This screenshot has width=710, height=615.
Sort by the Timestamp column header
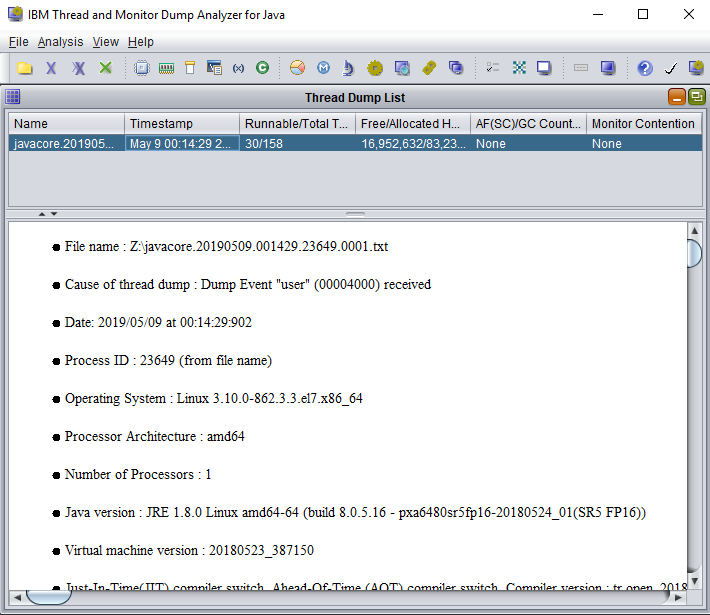(182, 123)
